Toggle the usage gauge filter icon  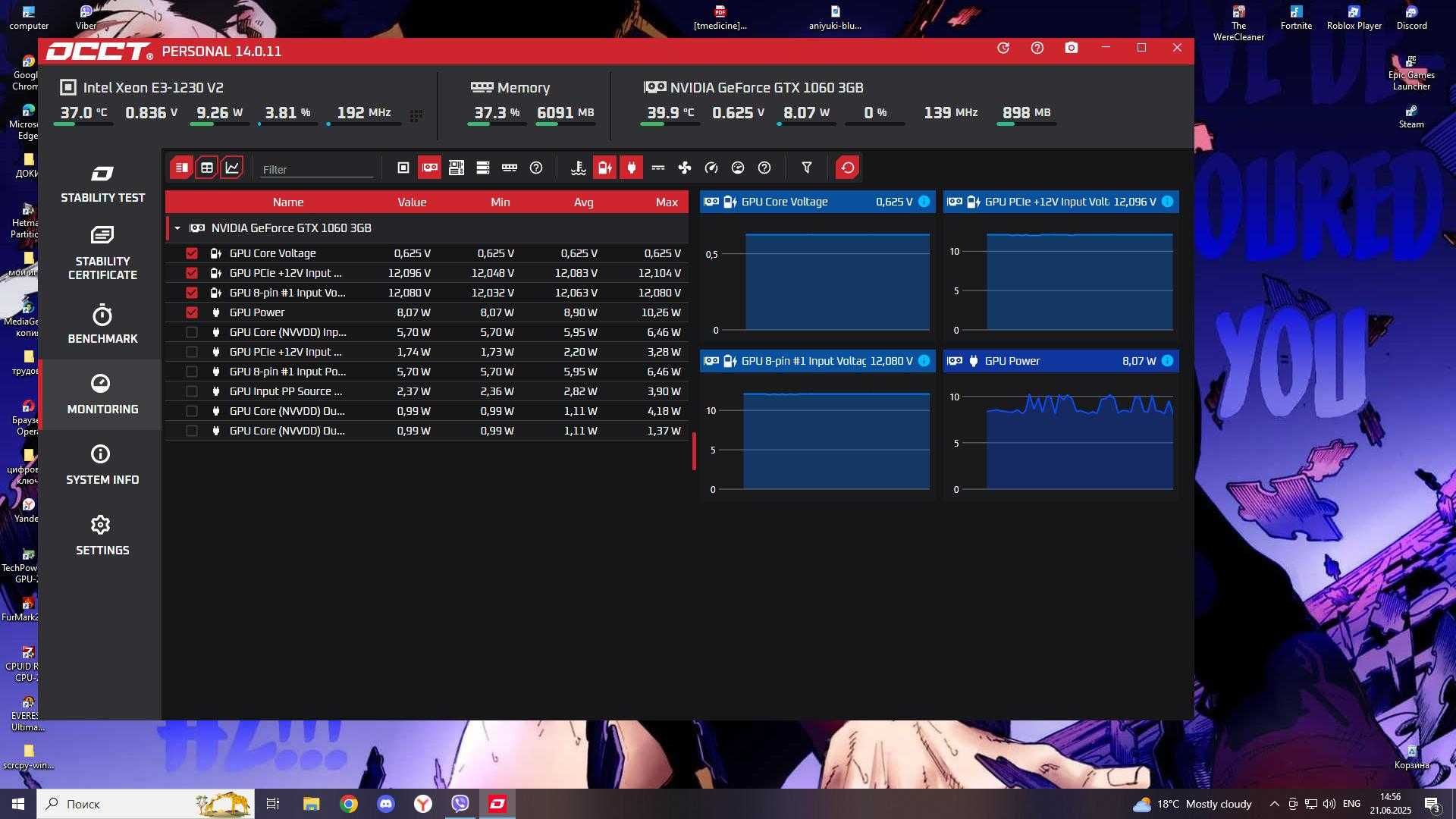coord(738,168)
